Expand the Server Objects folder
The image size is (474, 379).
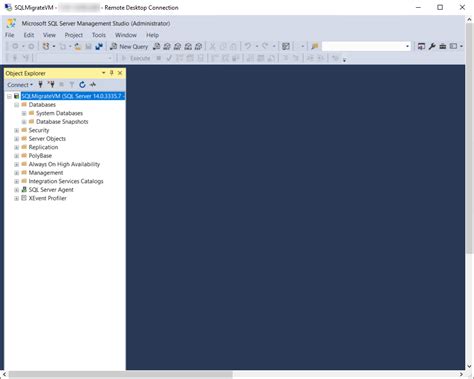[x=16, y=139]
